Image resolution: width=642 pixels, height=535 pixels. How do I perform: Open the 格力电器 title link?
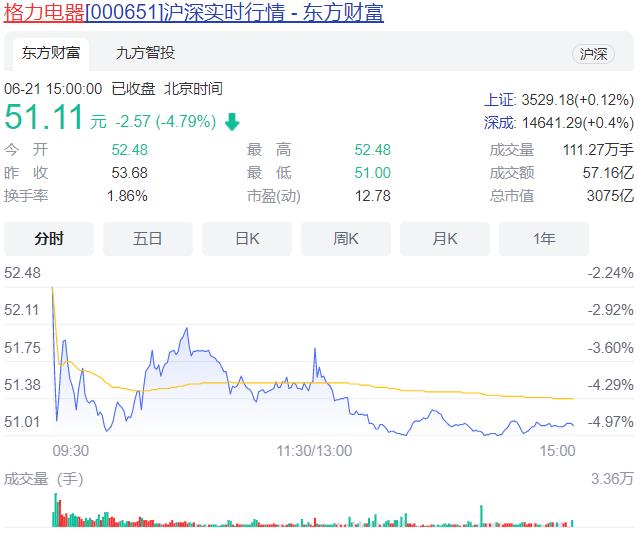pos(194,11)
